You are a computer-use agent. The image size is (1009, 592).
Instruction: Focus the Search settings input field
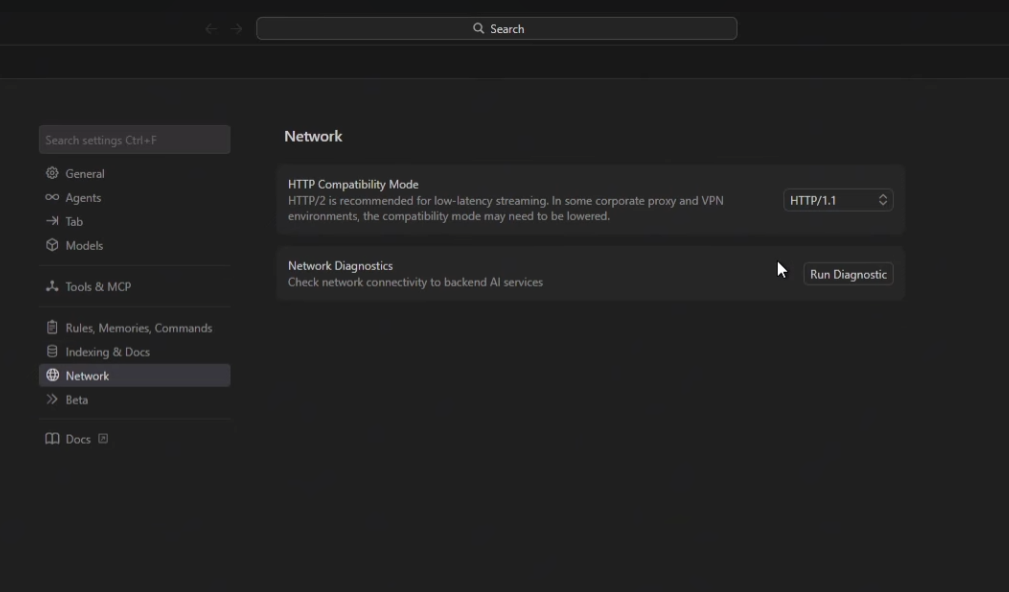(134, 140)
